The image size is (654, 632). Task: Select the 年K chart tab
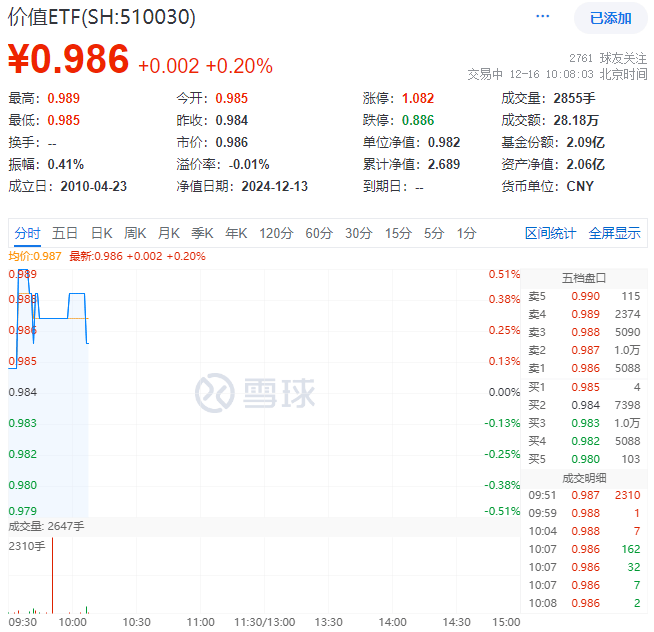(236, 233)
